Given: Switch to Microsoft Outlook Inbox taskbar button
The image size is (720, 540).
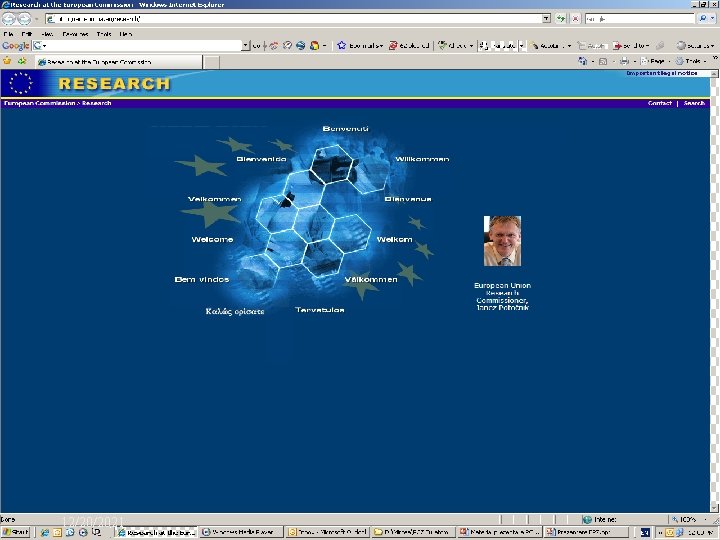Looking at the screenshot, I should tap(327, 532).
